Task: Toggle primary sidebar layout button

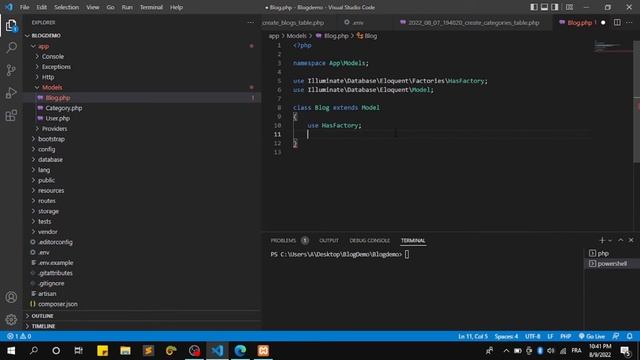Action: tap(534, 7)
